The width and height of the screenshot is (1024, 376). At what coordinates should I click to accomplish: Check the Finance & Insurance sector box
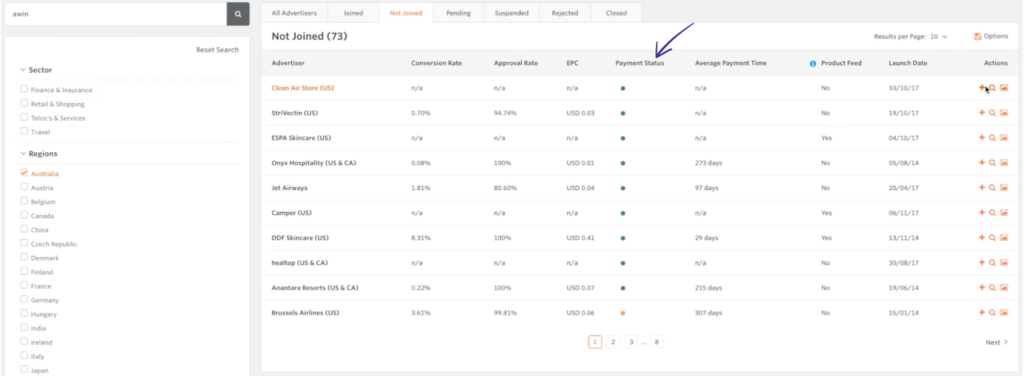(24, 89)
